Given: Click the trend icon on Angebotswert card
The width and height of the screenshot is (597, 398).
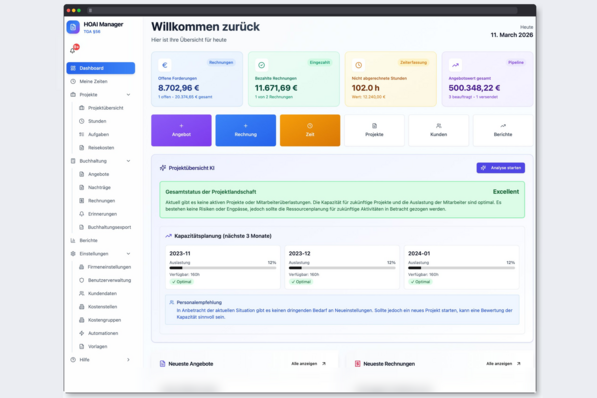Looking at the screenshot, I should (x=455, y=65).
